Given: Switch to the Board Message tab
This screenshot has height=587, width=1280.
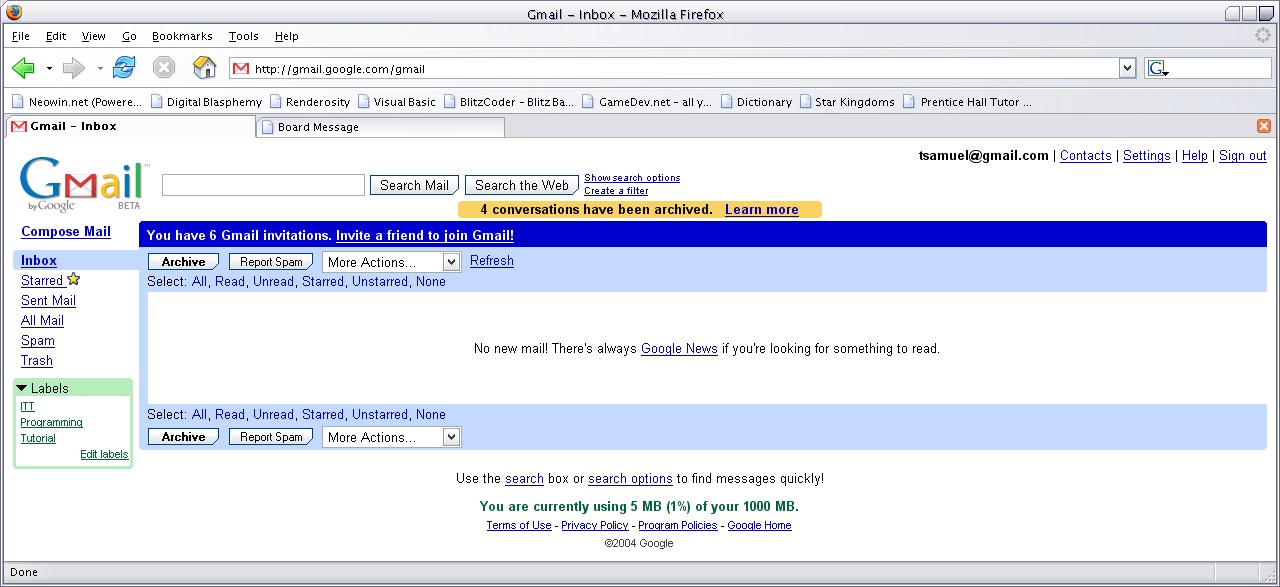Looking at the screenshot, I should (x=380, y=127).
